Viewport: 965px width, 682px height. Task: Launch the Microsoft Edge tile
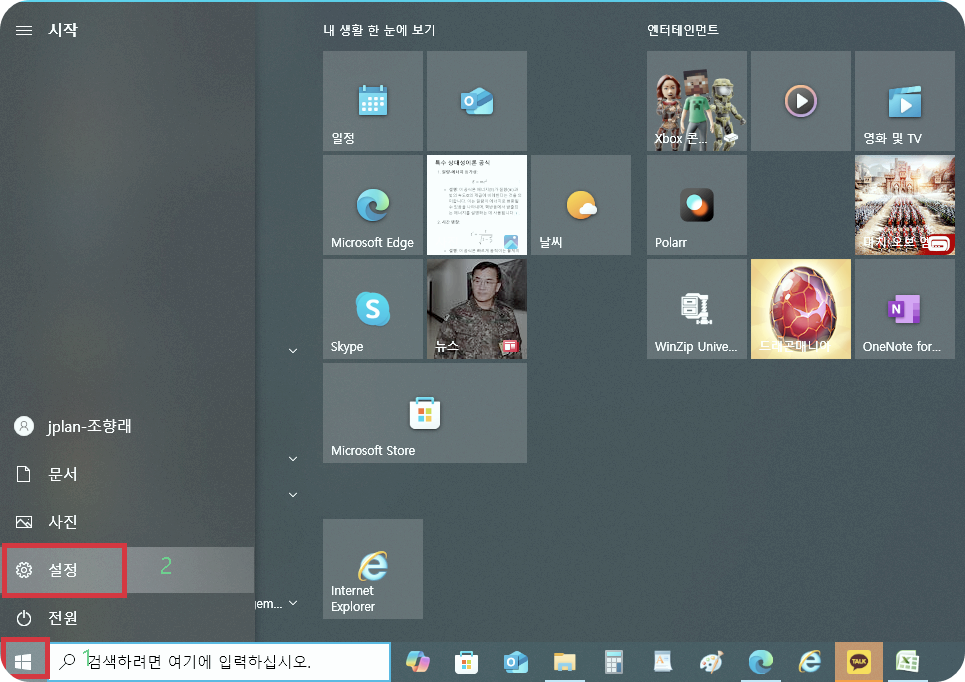click(x=372, y=205)
